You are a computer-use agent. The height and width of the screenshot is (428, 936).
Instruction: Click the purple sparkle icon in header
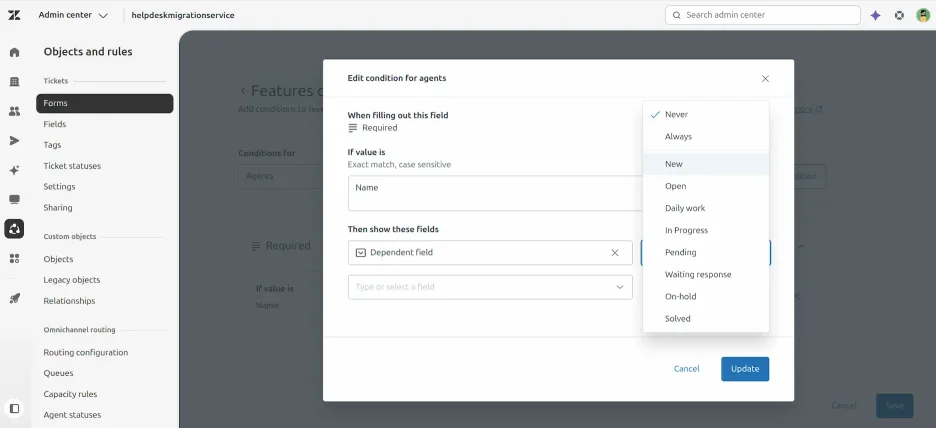tap(875, 16)
